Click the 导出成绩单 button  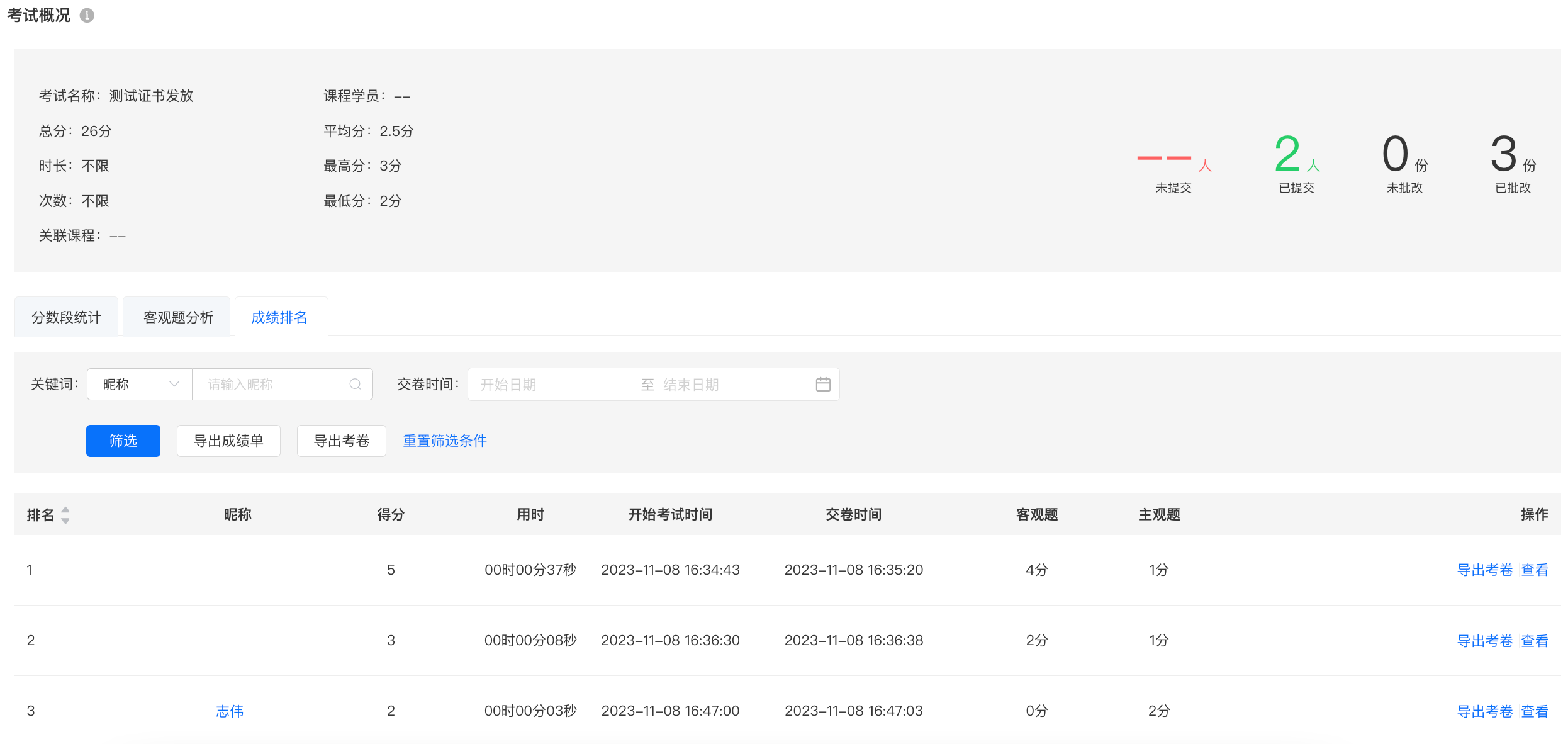[x=228, y=441]
